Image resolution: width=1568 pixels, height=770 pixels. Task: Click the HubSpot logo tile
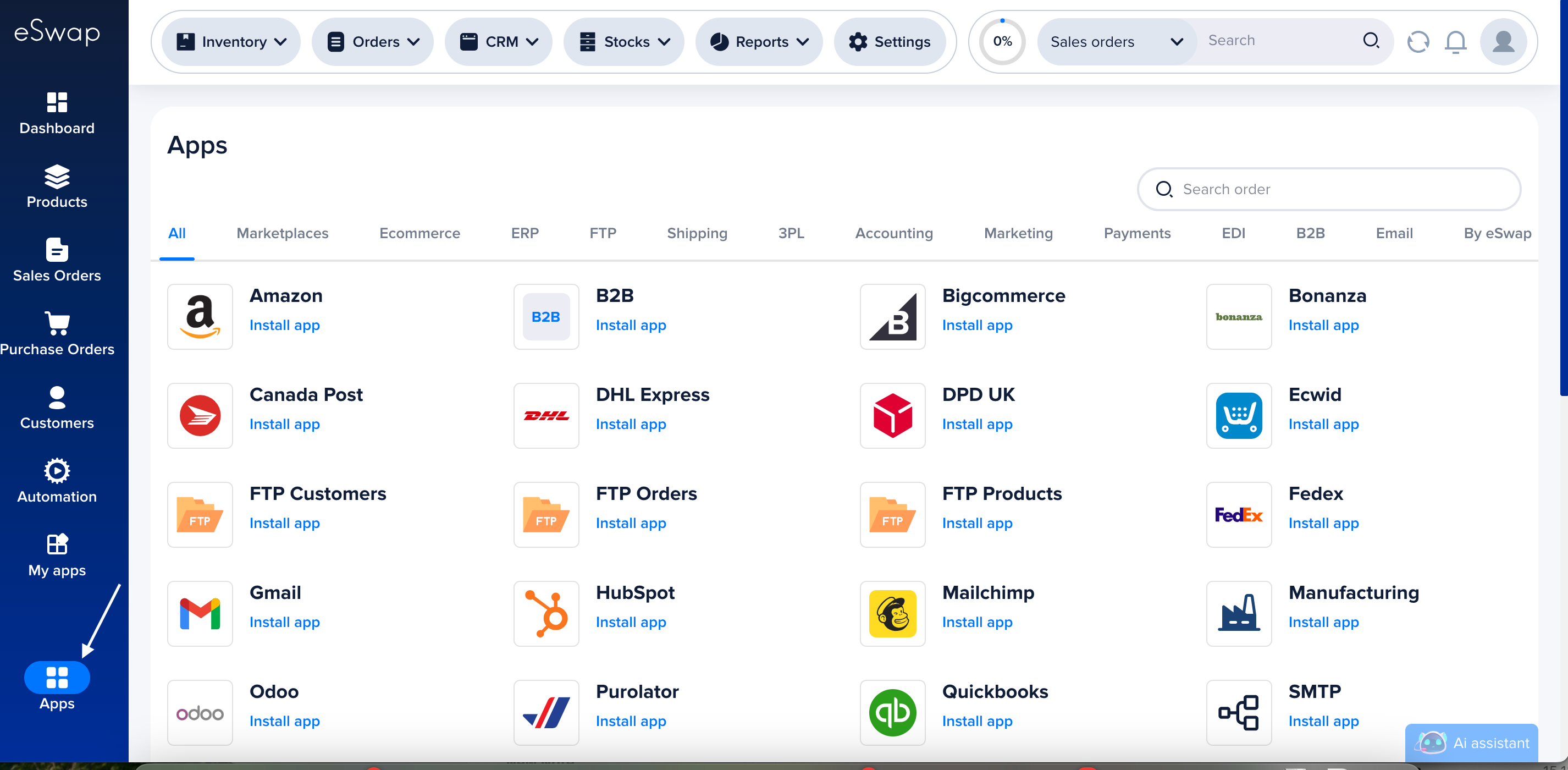click(546, 614)
